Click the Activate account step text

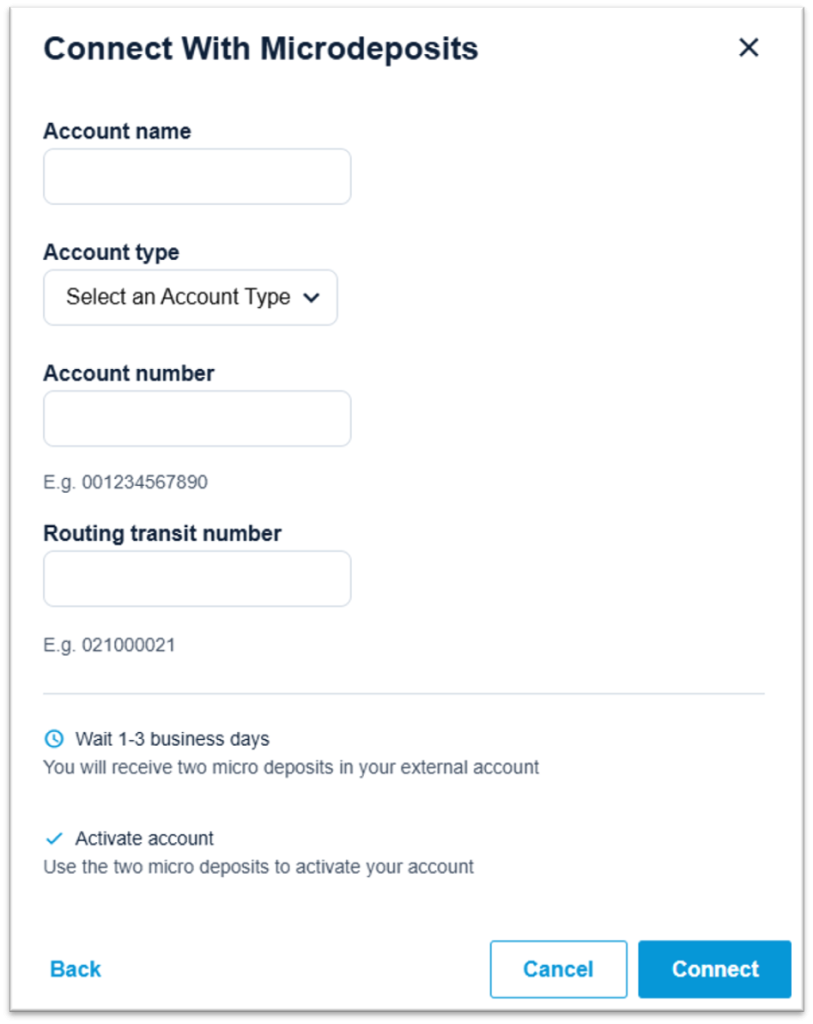(x=144, y=838)
